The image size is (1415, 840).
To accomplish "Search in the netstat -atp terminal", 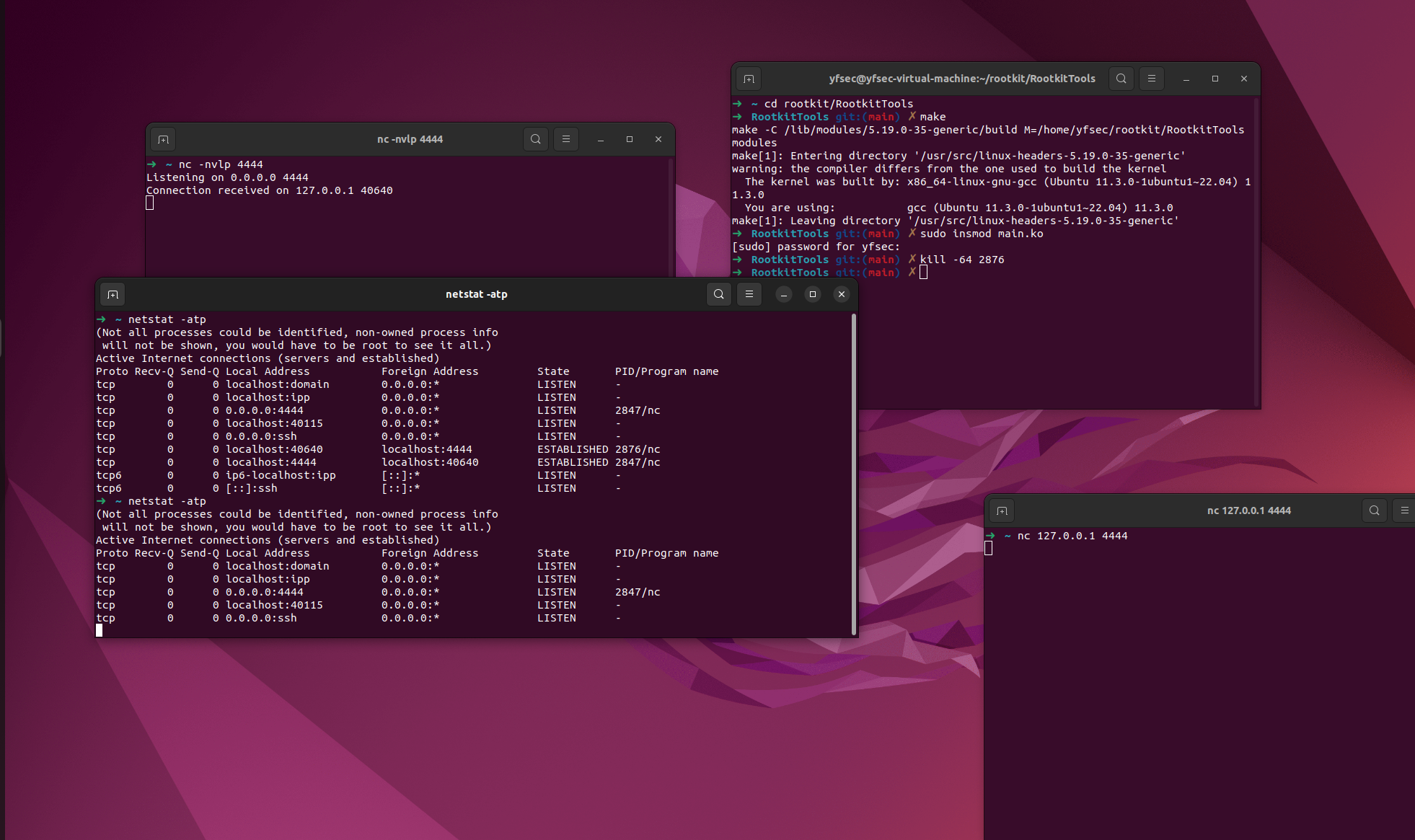I will (x=718, y=294).
